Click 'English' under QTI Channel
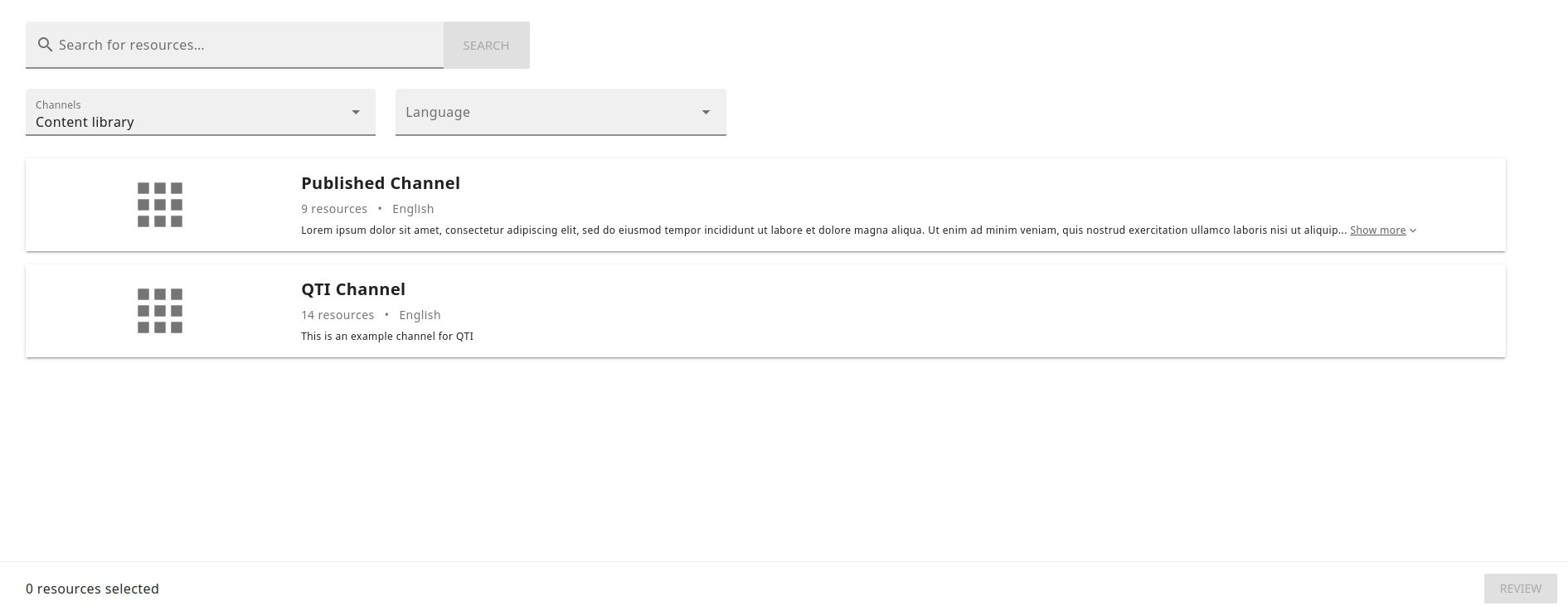The width and height of the screenshot is (1568, 606). coord(420,315)
